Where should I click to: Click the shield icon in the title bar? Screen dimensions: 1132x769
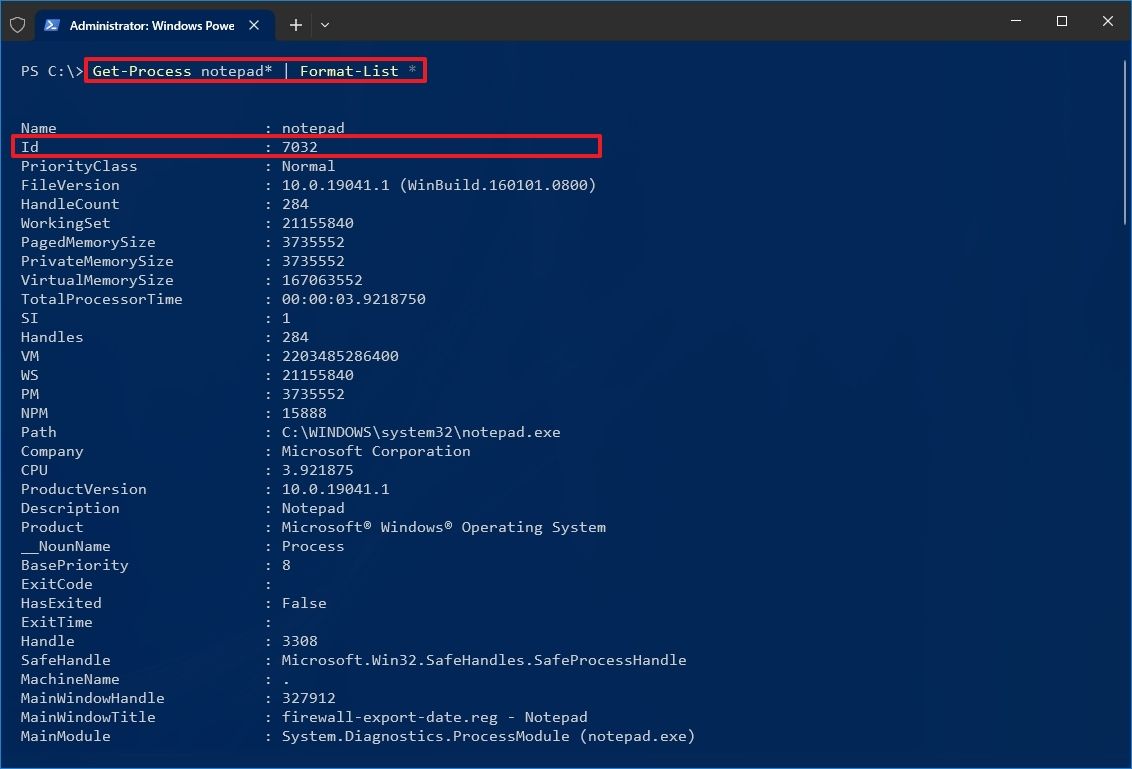(x=17, y=25)
